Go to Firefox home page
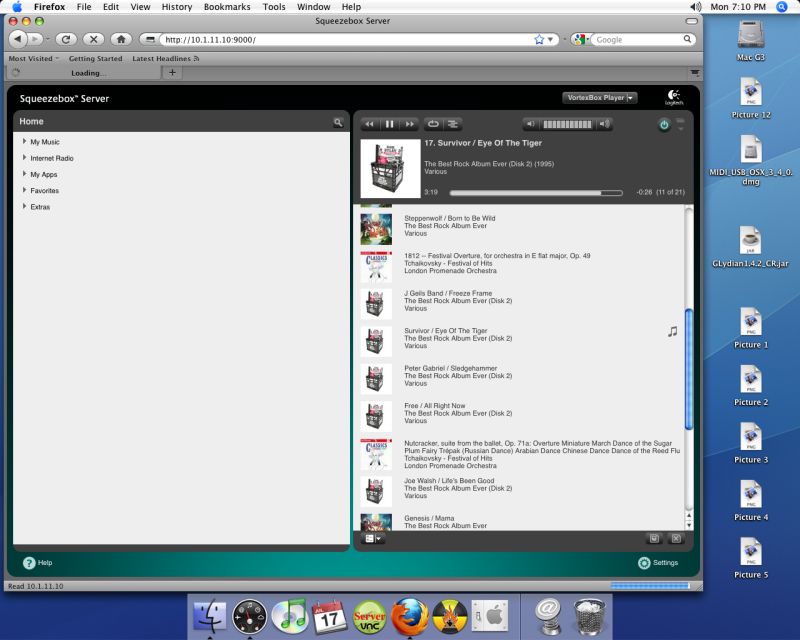This screenshot has width=800, height=640. point(121,39)
